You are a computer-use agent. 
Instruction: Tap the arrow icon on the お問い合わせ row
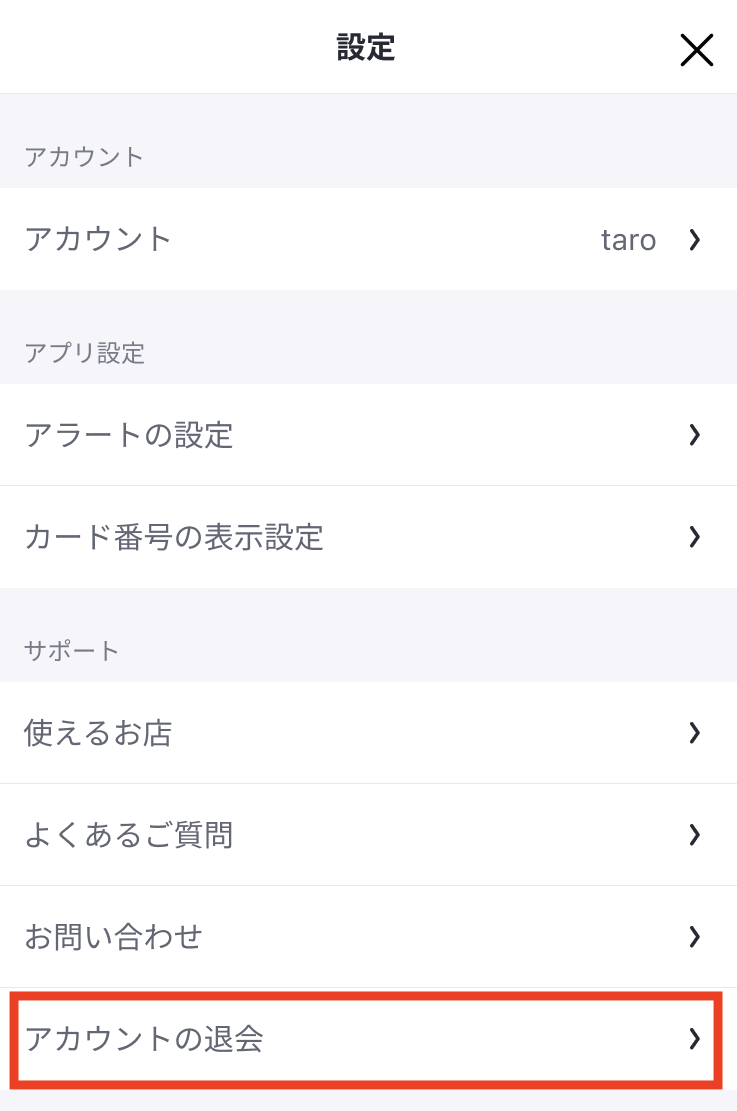tap(694, 937)
